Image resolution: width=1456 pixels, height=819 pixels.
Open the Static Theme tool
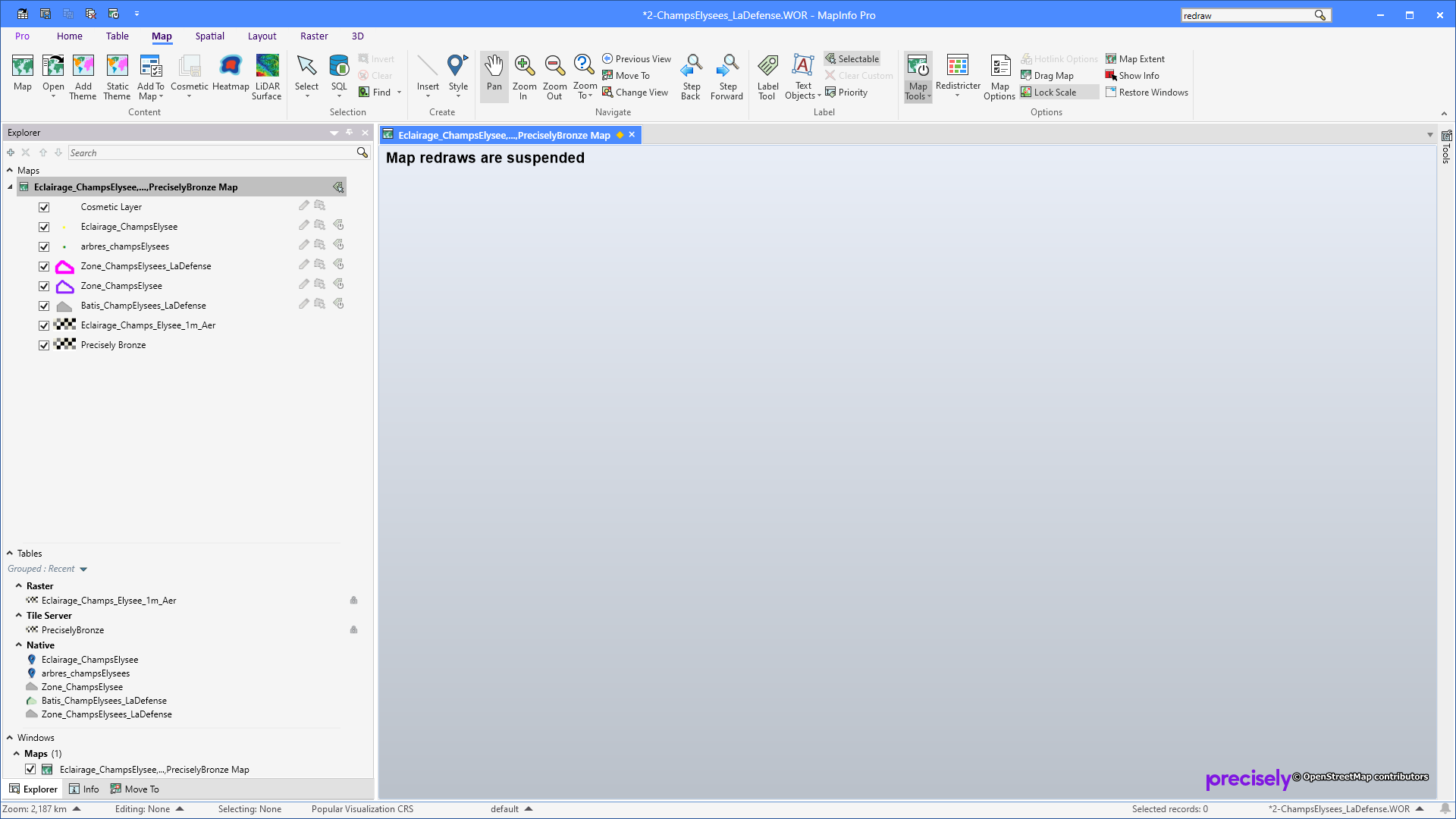(x=118, y=77)
